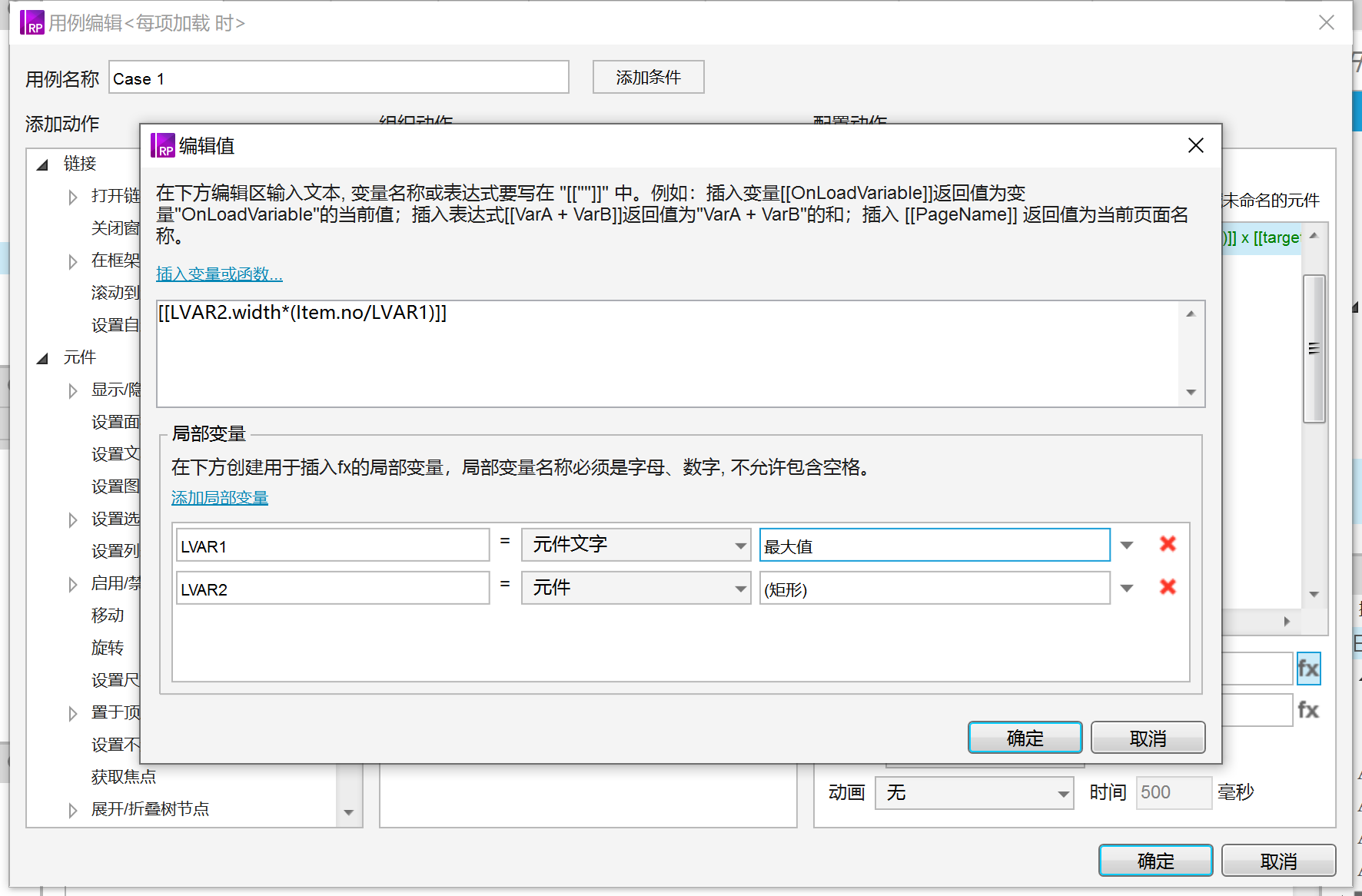Open the 元件文字 type dropdown for LVAR1
The height and width of the screenshot is (896, 1362).
[x=636, y=545]
